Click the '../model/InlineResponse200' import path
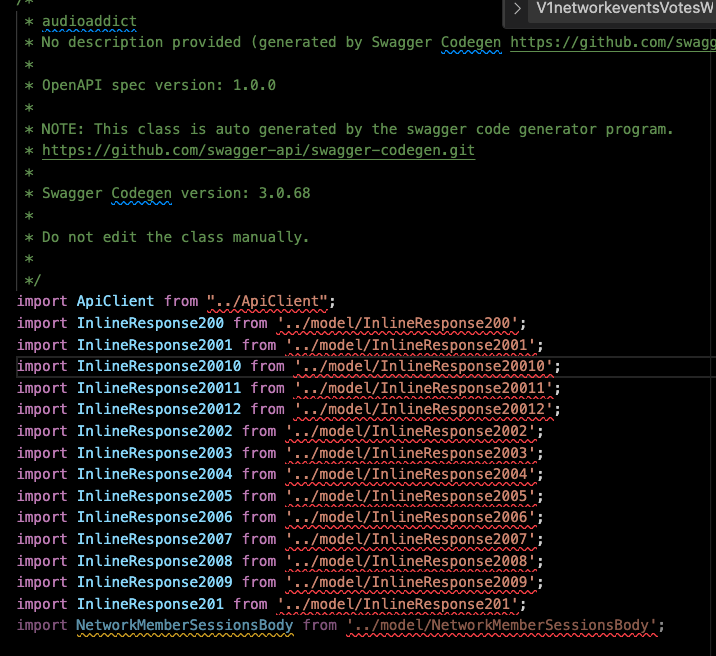Image resolution: width=716 pixels, height=656 pixels. pos(405,323)
